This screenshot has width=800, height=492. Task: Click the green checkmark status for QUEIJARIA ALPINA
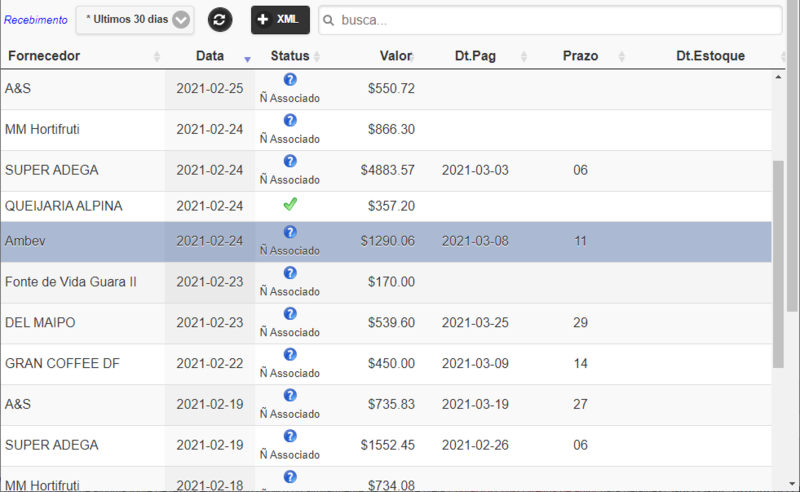coord(290,205)
